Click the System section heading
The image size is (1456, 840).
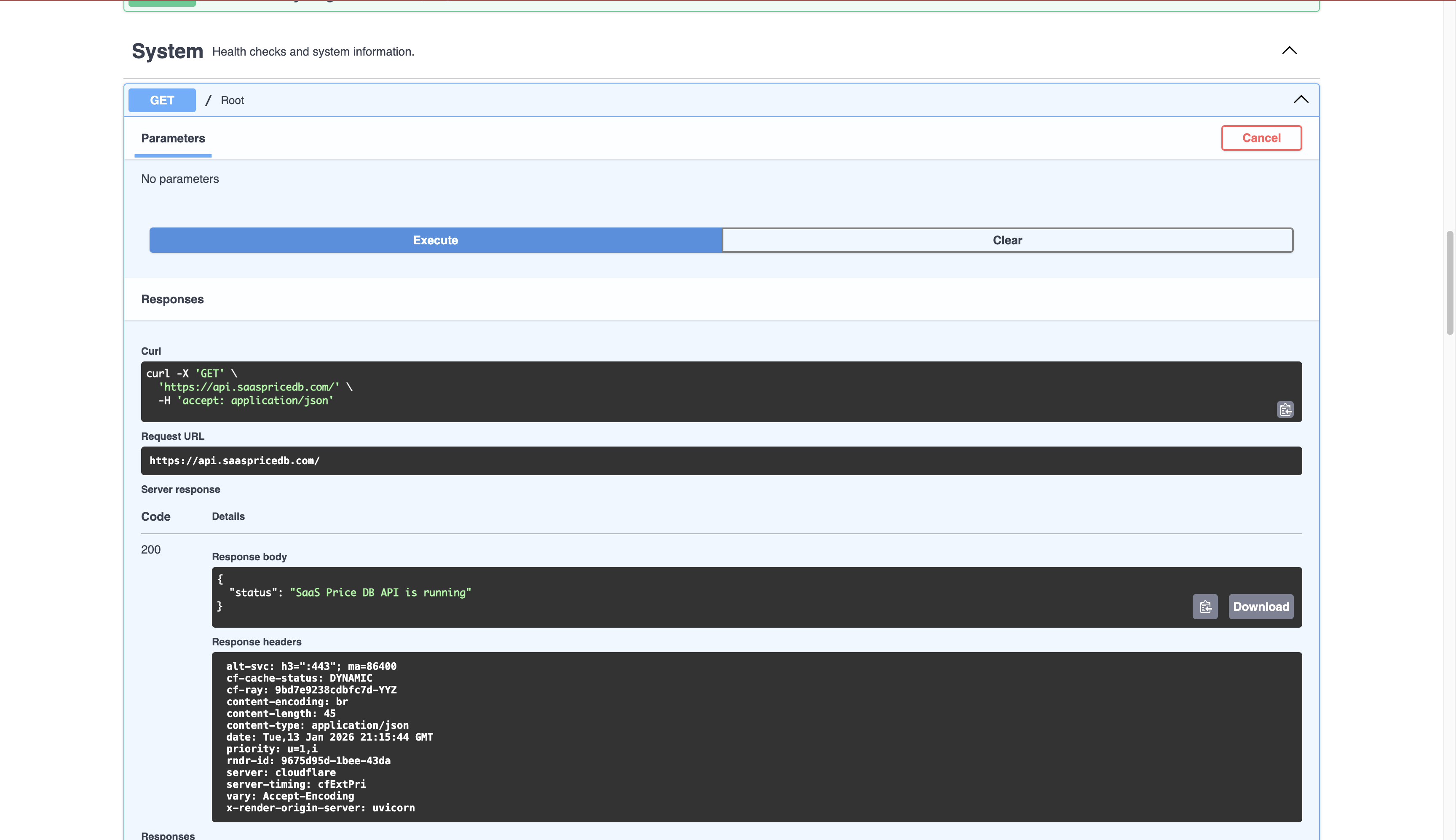coord(167,51)
